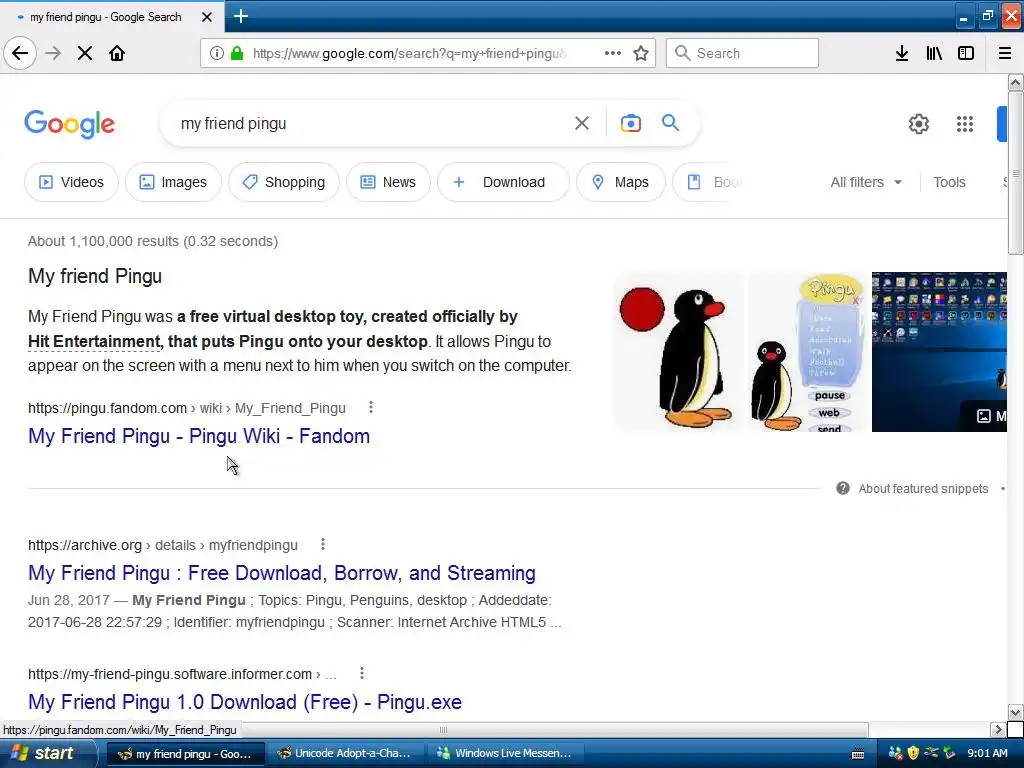Open the Firefox downloads panel
The height and width of the screenshot is (768, 1024).
(x=902, y=53)
